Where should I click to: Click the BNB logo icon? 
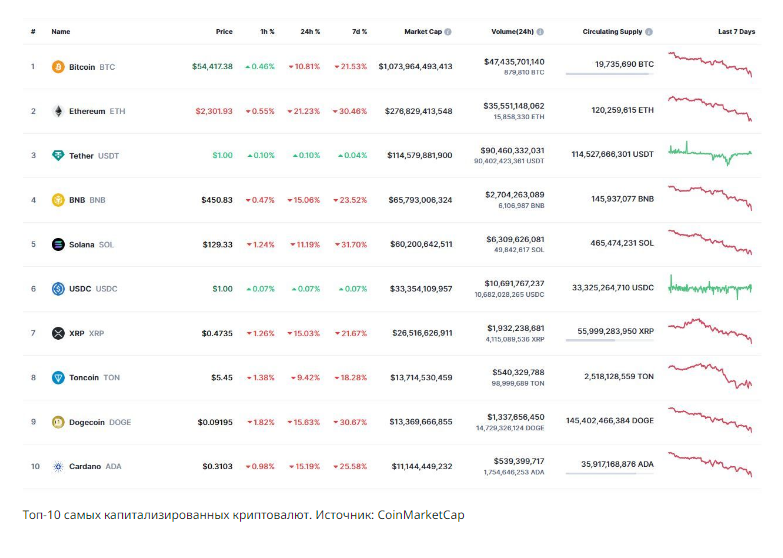point(58,200)
